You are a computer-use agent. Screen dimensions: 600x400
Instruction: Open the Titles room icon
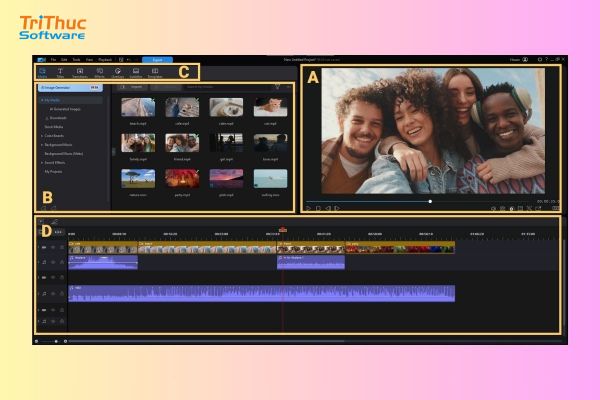pyautogui.click(x=60, y=72)
